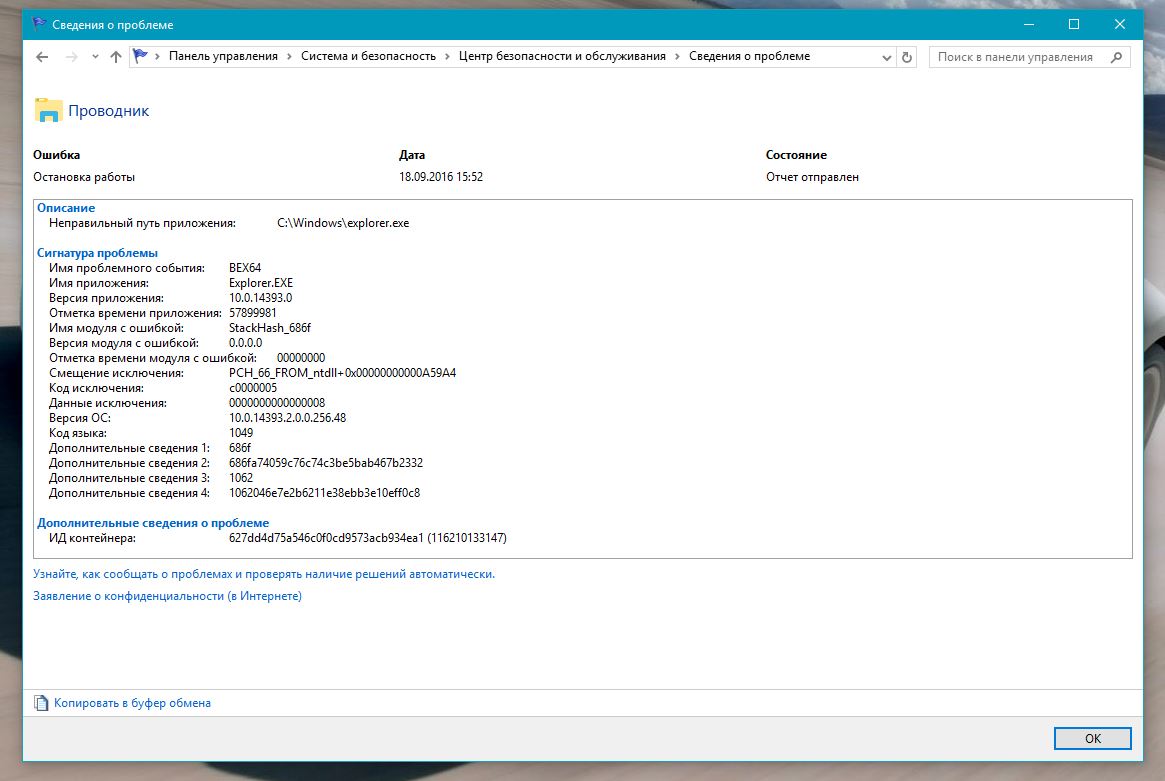Select PCH_66_FROM_ntdll offset value
The image size is (1165, 781).
point(343,373)
